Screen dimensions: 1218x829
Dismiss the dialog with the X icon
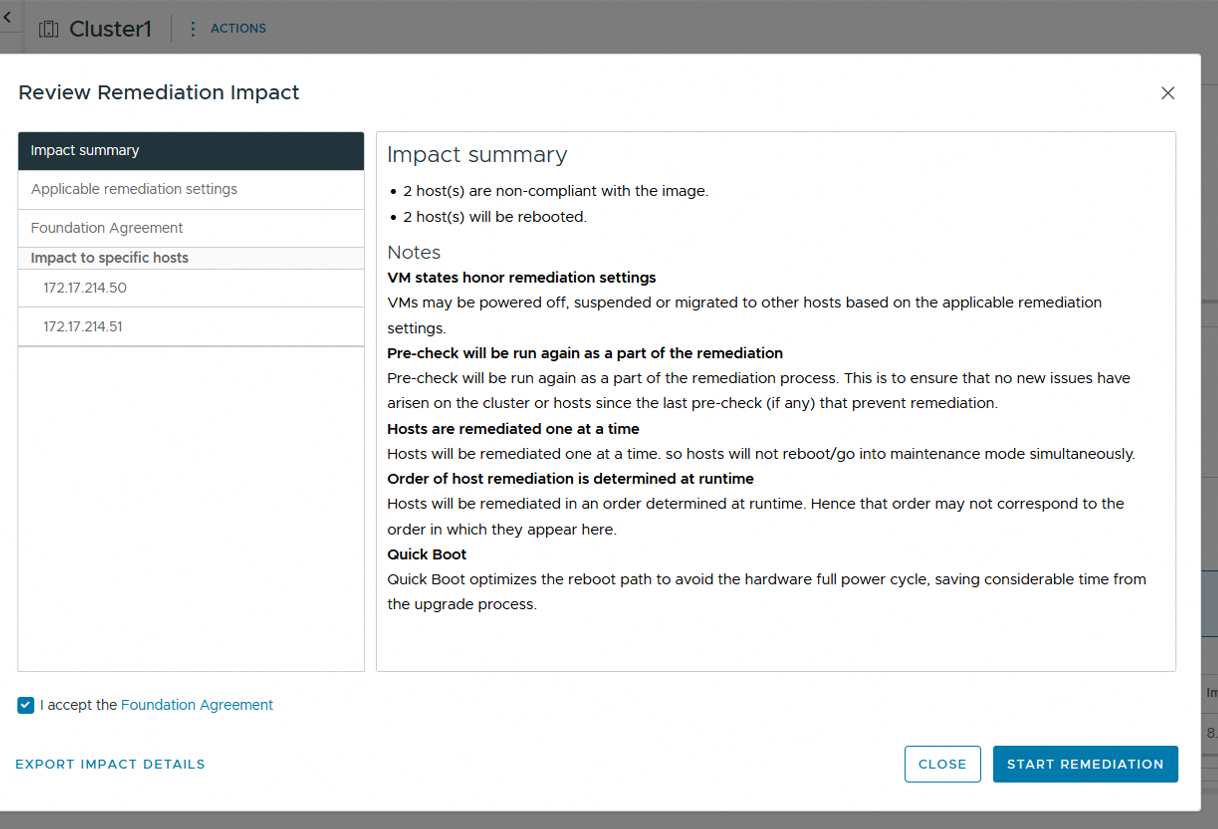tap(1167, 93)
